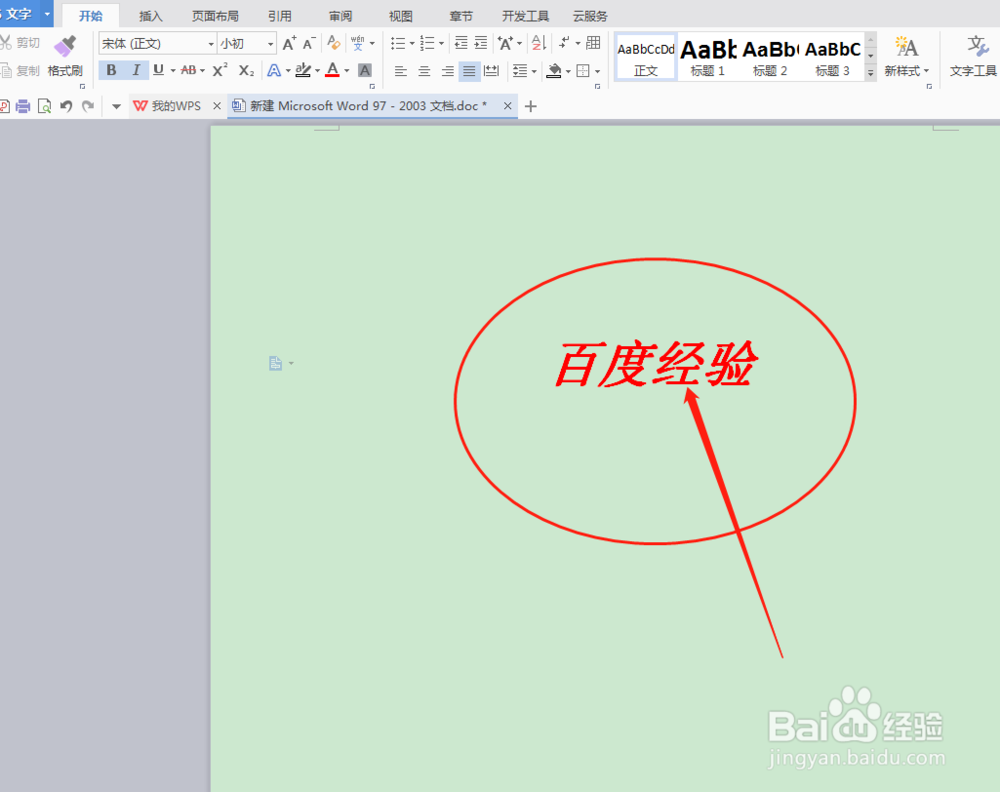Click the clear formatting eraser icon
This screenshot has width=1000, height=792.
point(332,43)
